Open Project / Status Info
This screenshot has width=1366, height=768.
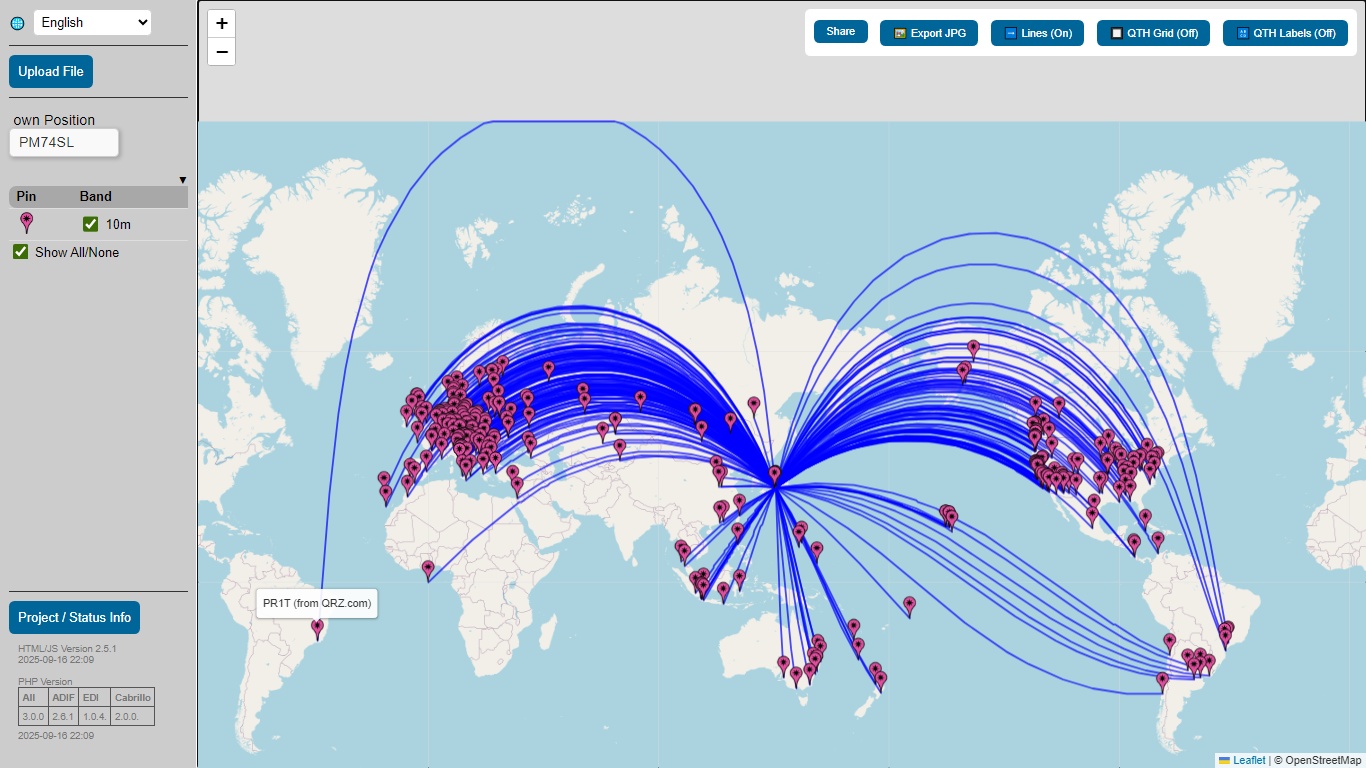(74, 618)
